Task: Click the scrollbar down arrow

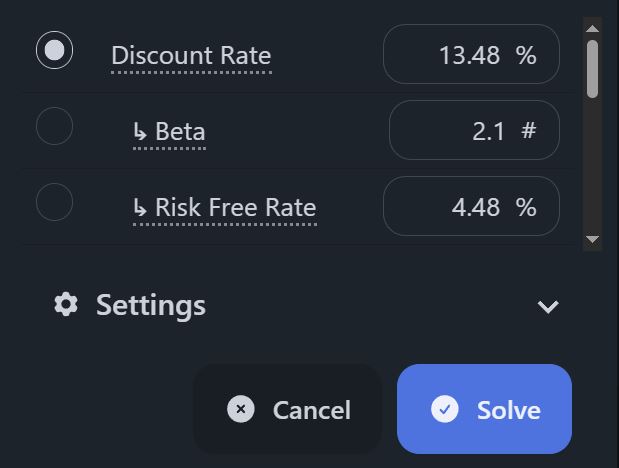Action: click(592, 239)
